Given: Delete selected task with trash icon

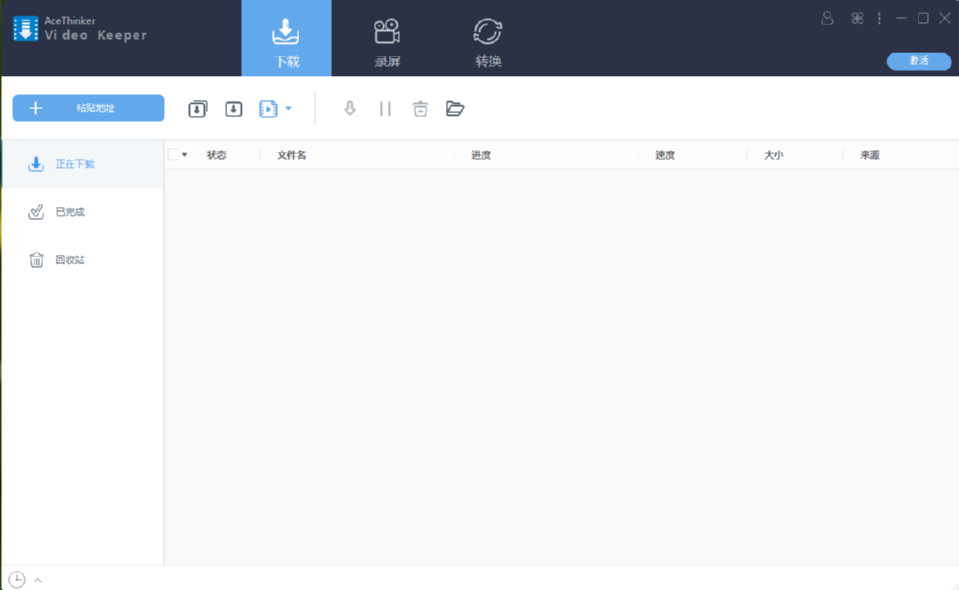Looking at the screenshot, I should (420, 109).
